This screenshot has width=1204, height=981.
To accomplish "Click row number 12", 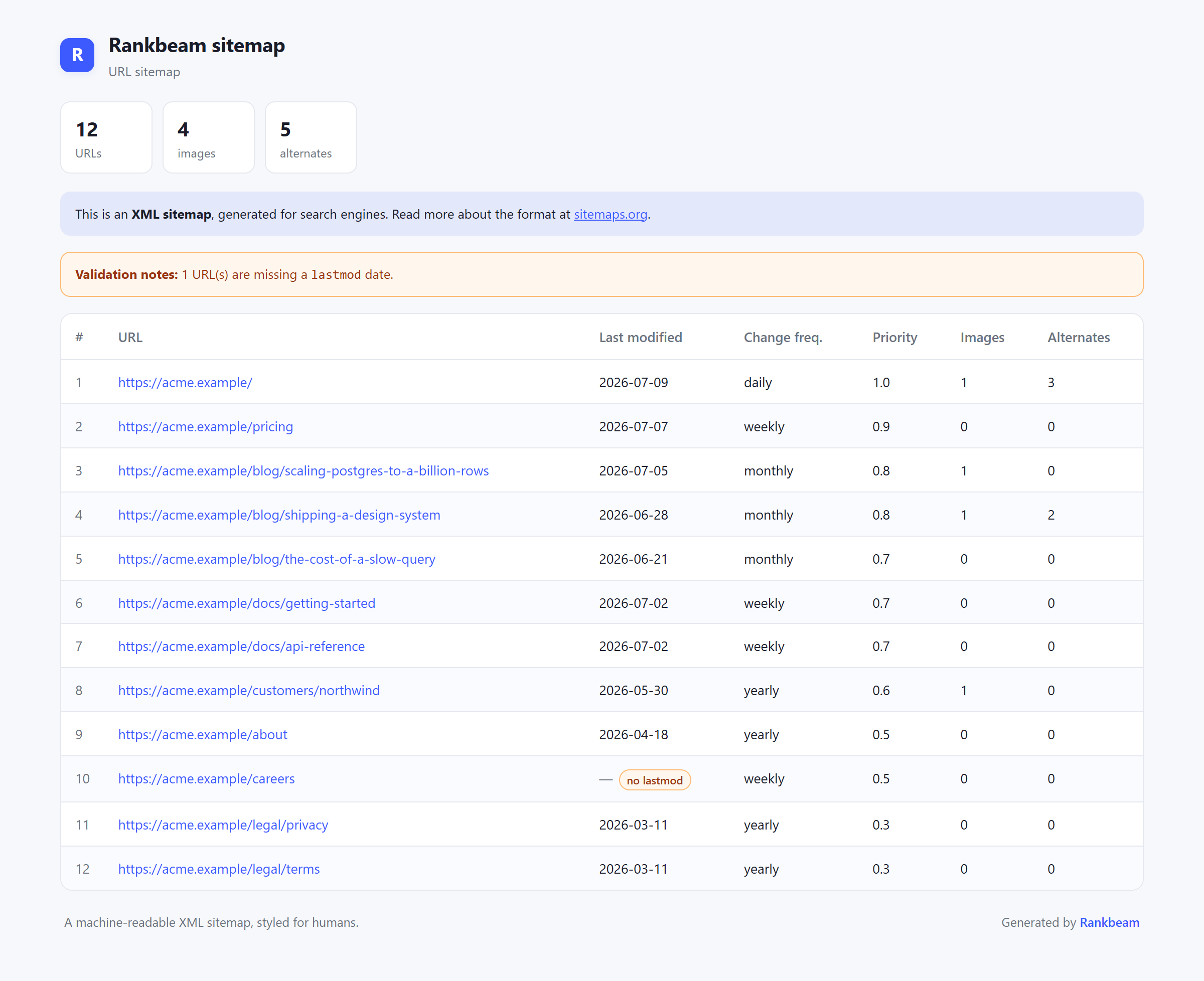I will point(83,869).
